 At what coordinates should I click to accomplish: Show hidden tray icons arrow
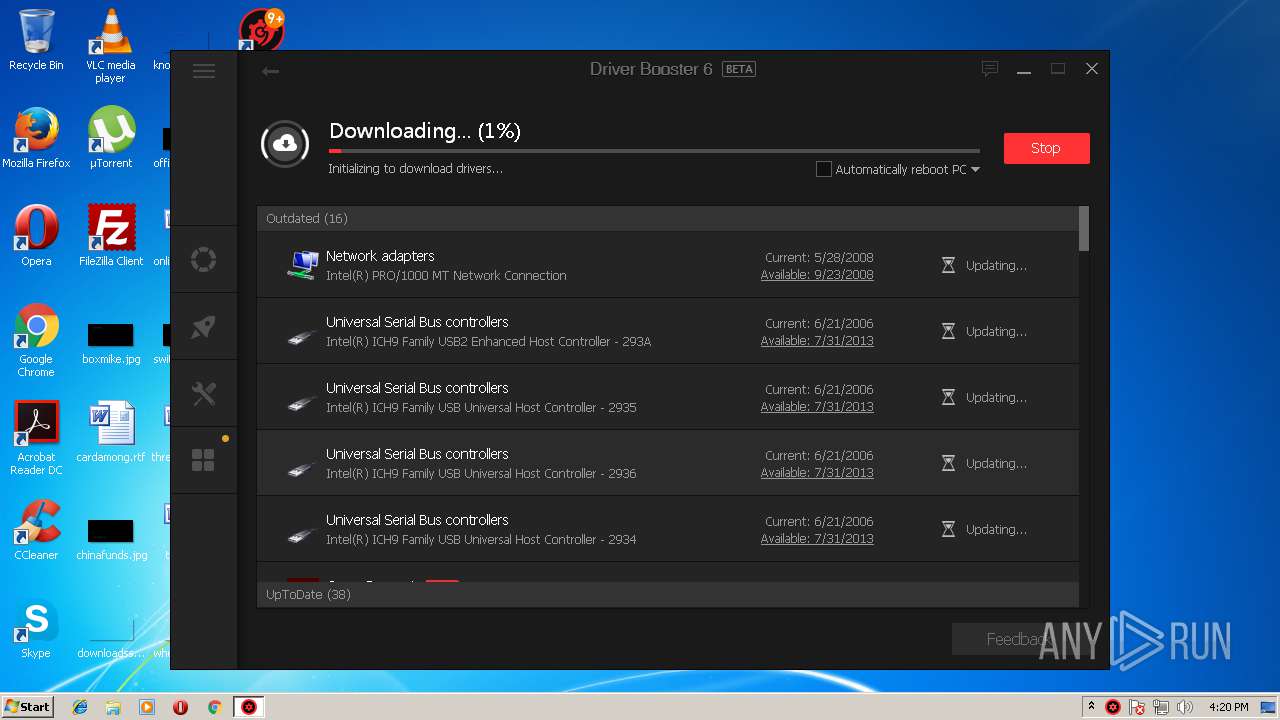pyautogui.click(x=1091, y=707)
